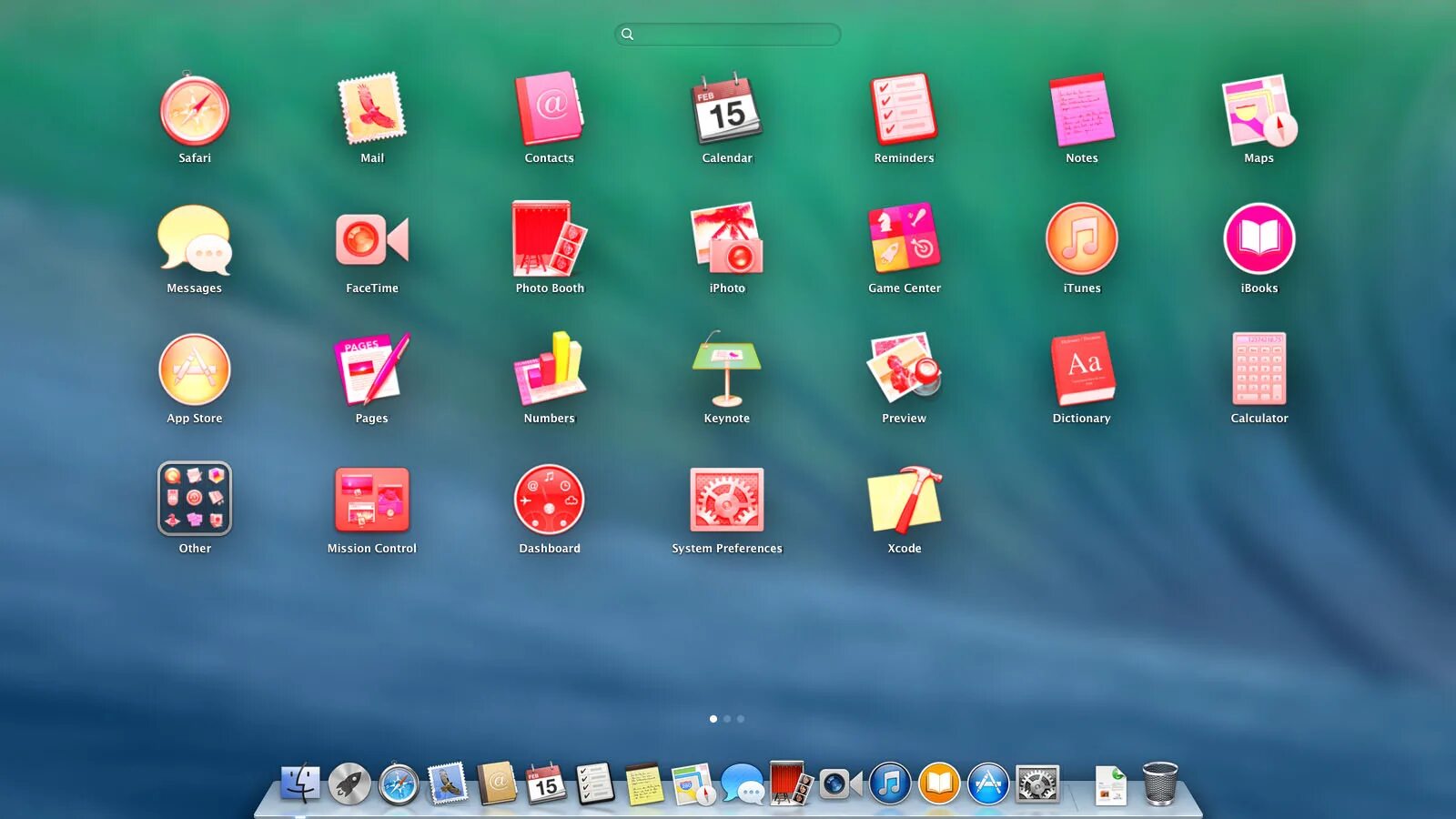Open Contacts in the Launchpad grid

[x=550, y=109]
